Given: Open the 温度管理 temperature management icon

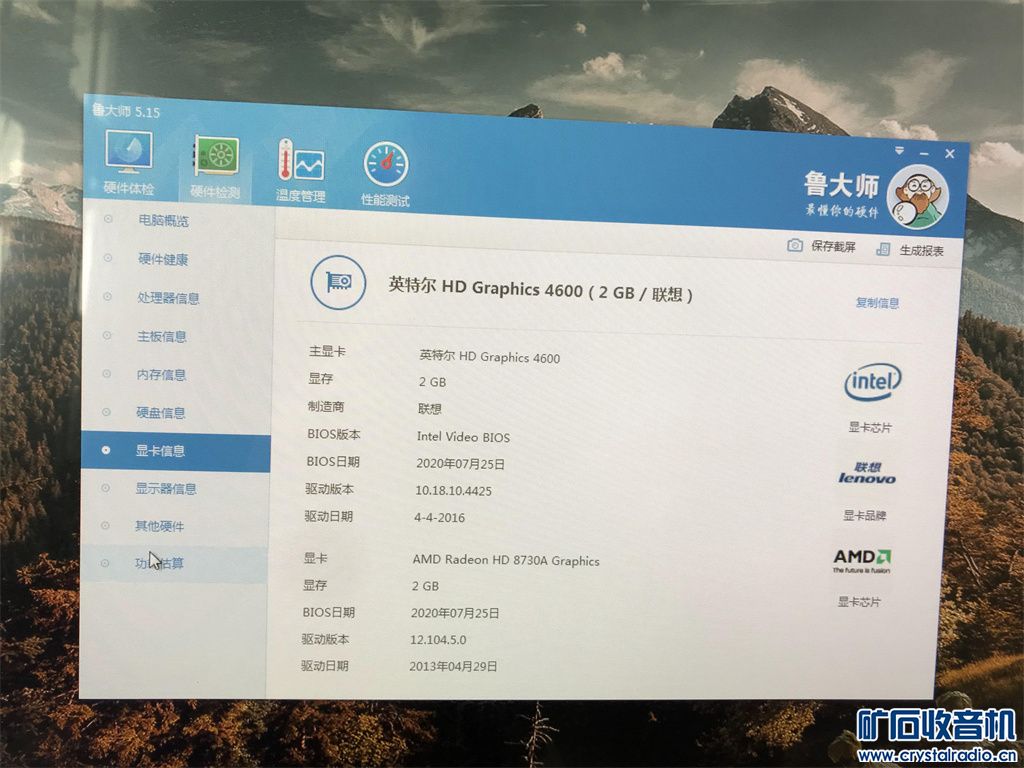Looking at the screenshot, I should click(x=300, y=170).
